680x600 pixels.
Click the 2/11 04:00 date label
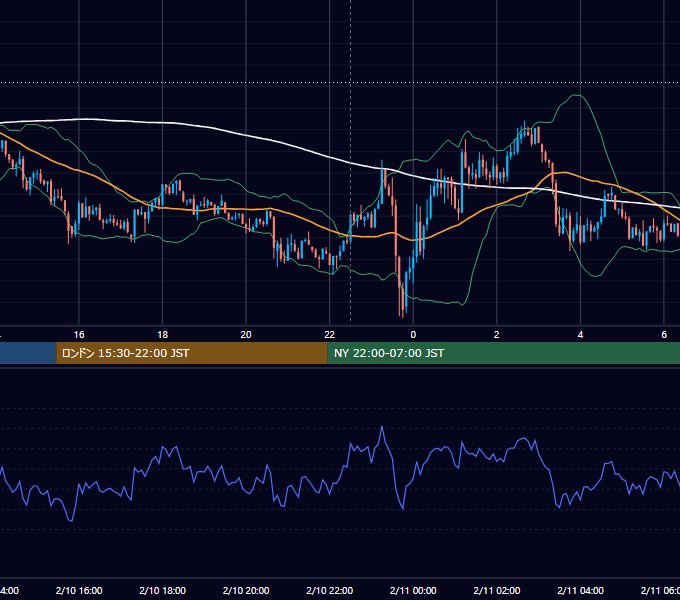tap(580, 590)
